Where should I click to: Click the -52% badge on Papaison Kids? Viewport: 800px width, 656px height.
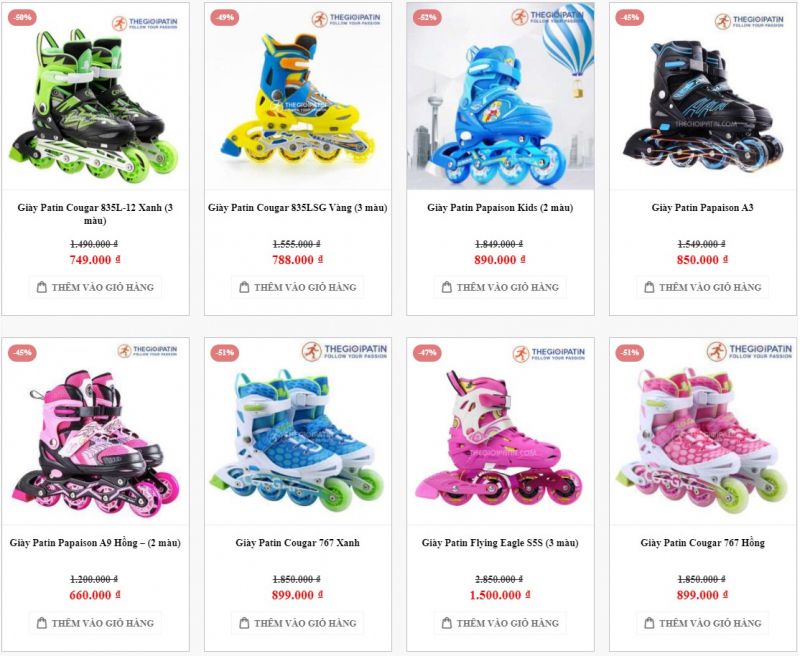[427, 17]
